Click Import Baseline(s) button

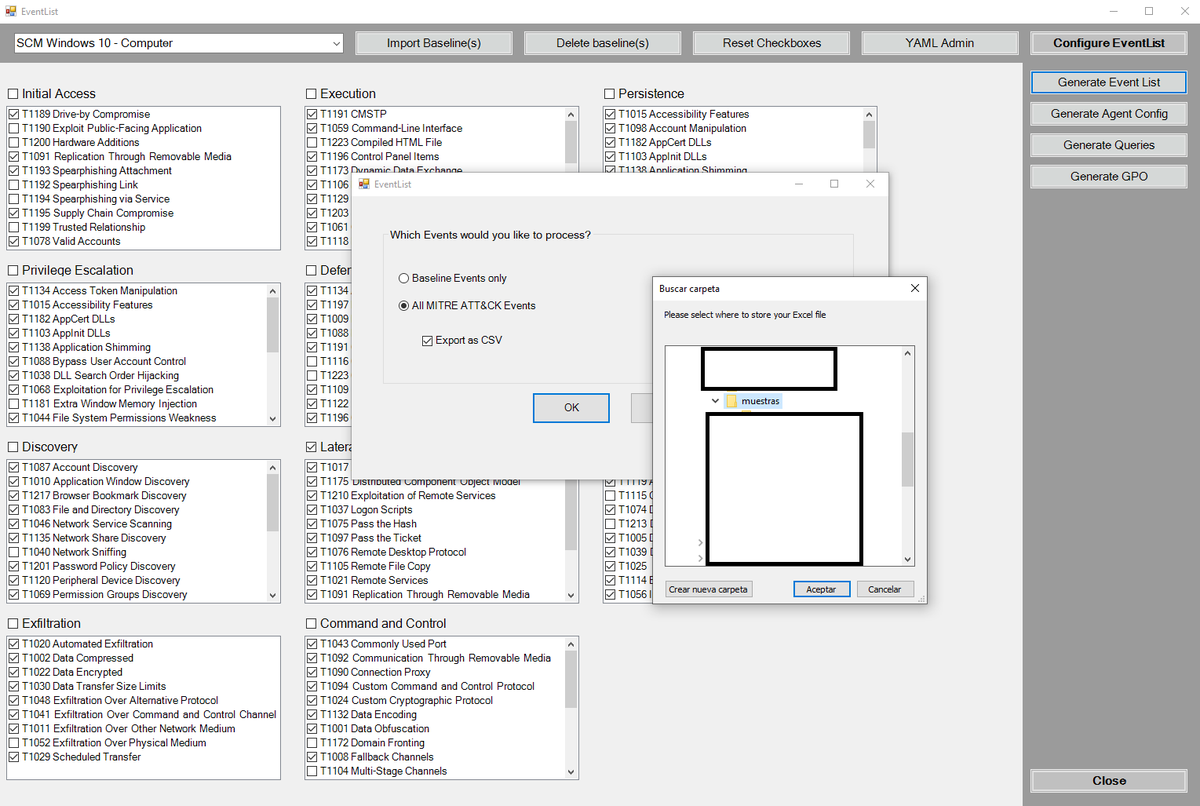click(434, 43)
